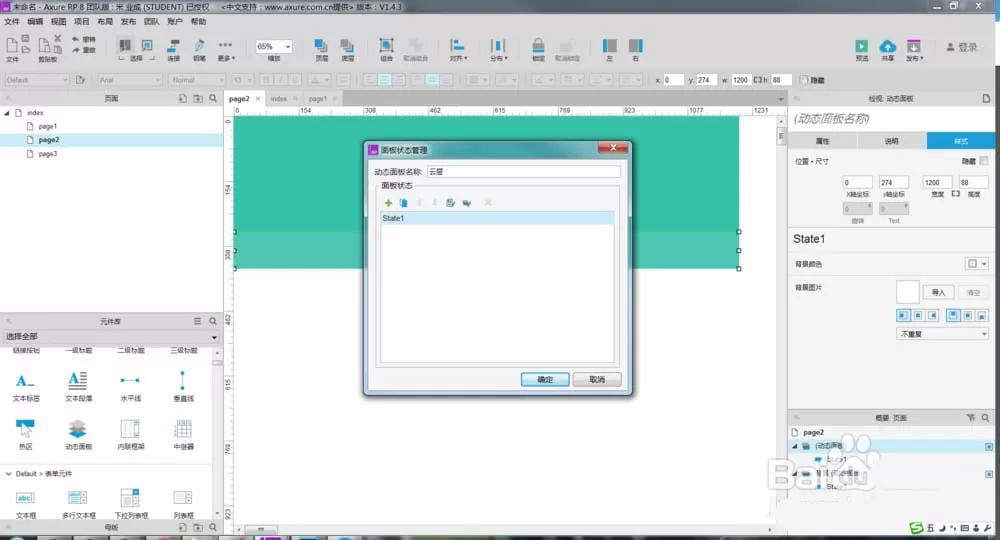Open the Normal font weight dropdown
Screen dimensions: 1000x540
[x=198, y=80]
